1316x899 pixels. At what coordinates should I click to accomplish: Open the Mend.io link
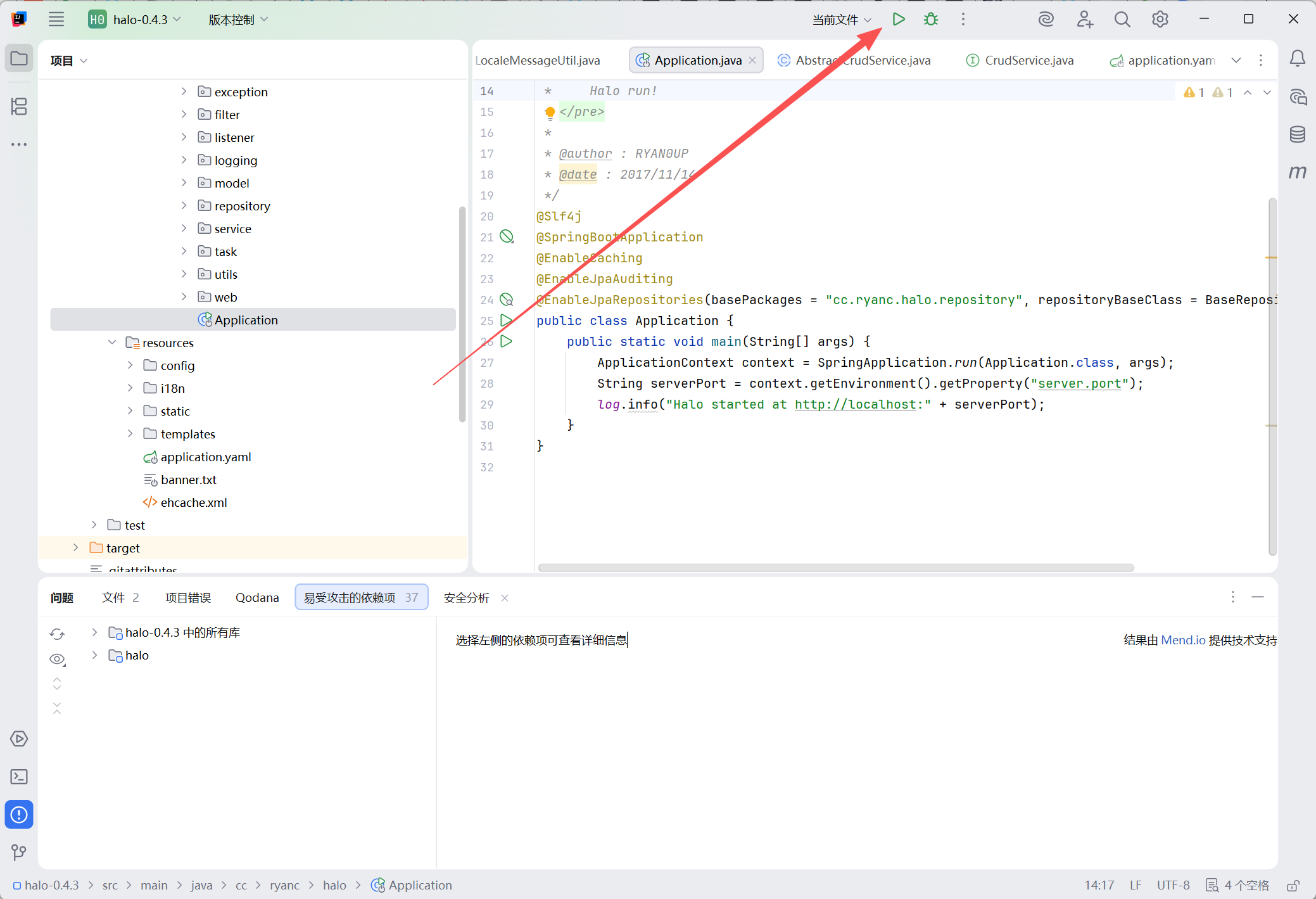tap(1182, 640)
